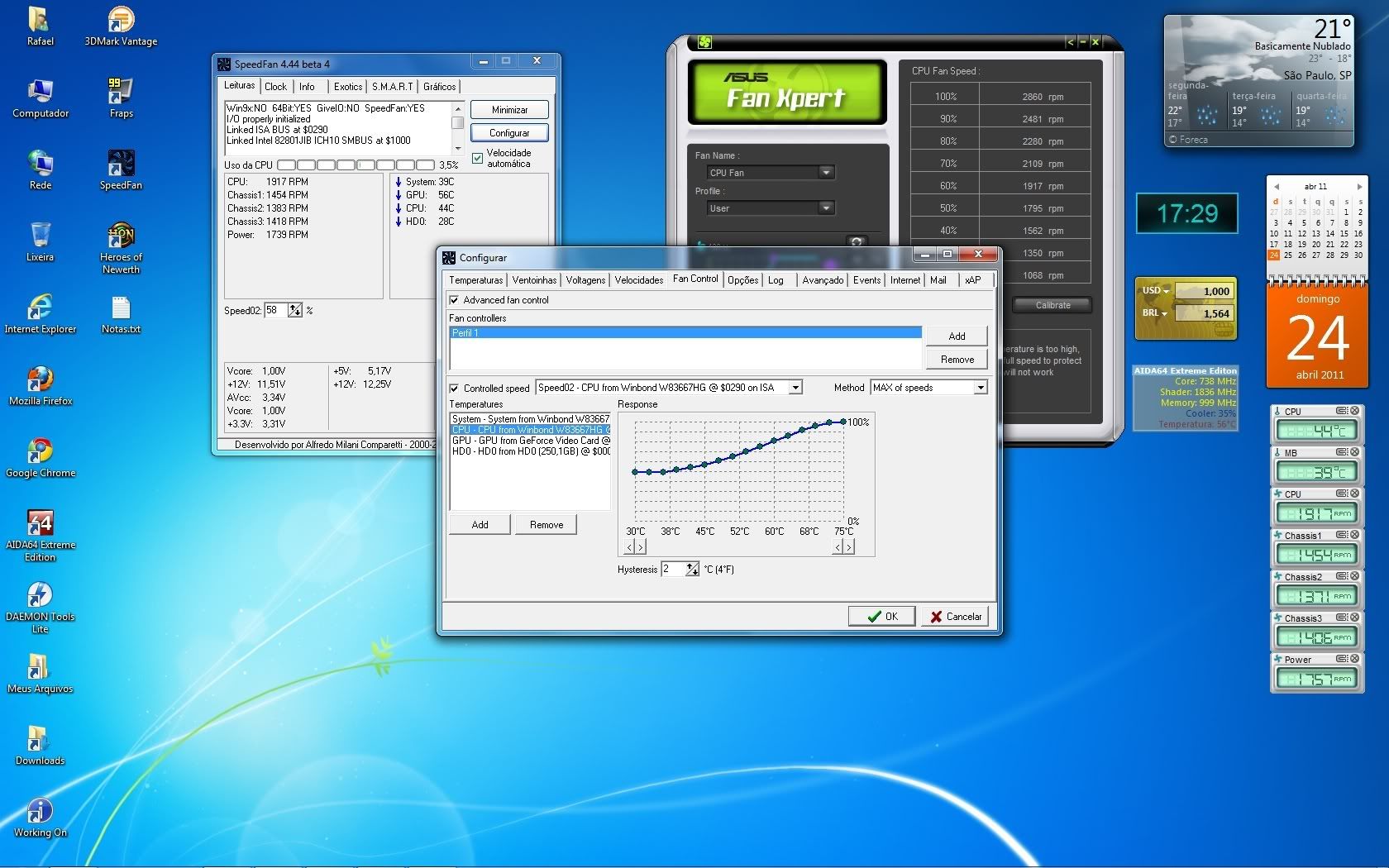Toggle Velocidade automática checkbox in SpeedFan
The width and height of the screenshot is (1389, 868).
[x=477, y=158]
